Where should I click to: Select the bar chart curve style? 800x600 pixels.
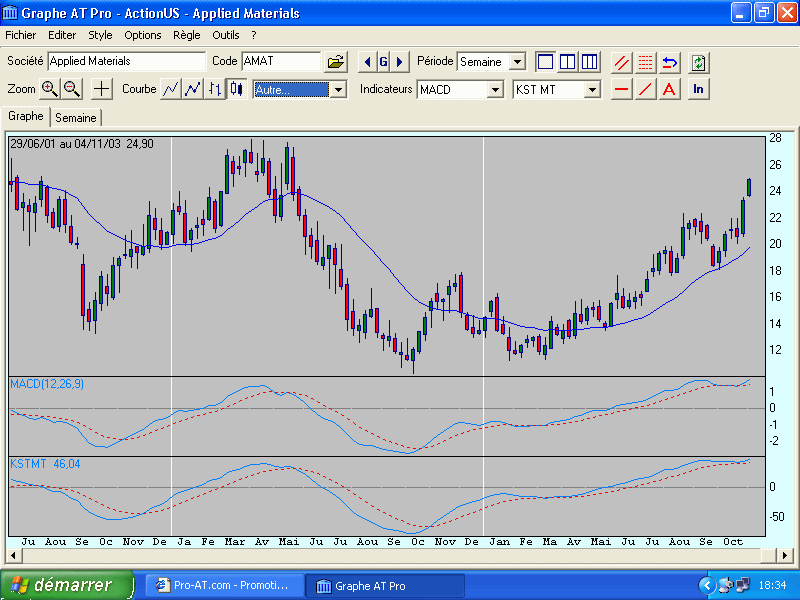(x=215, y=89)
